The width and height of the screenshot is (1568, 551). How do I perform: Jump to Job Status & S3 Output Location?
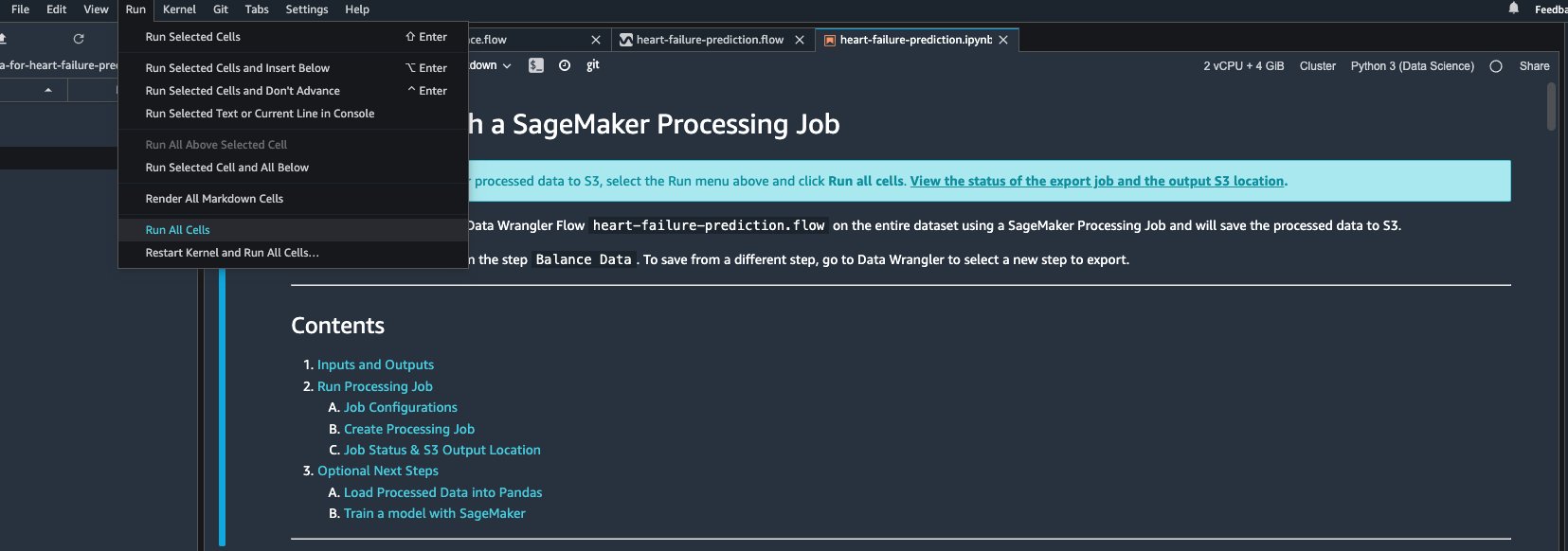coord(442,450)
